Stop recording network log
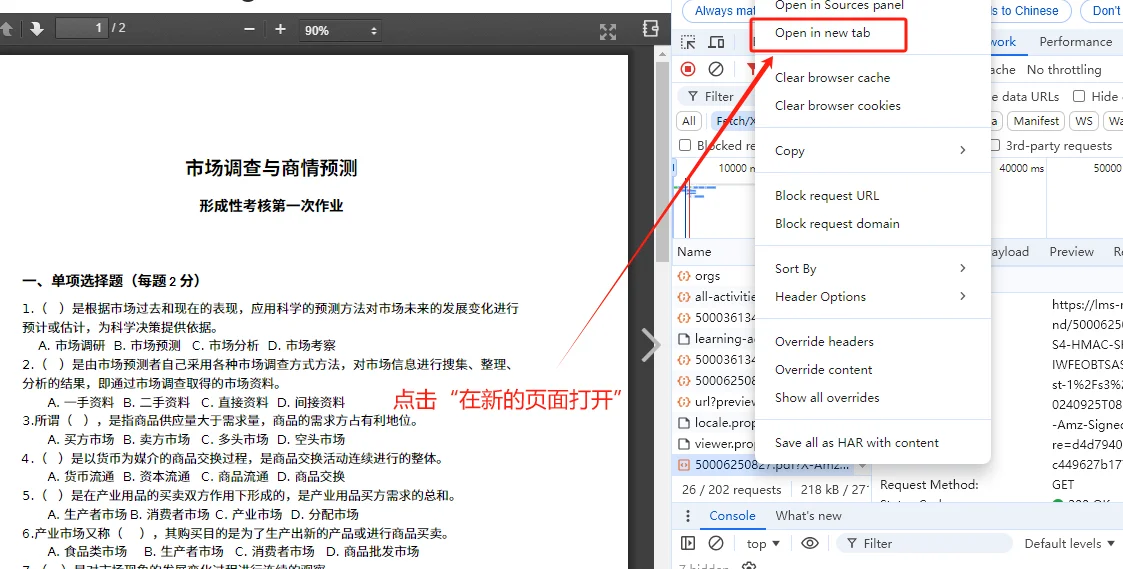The height and width of the screenshot is (569, 1123). 688,70
